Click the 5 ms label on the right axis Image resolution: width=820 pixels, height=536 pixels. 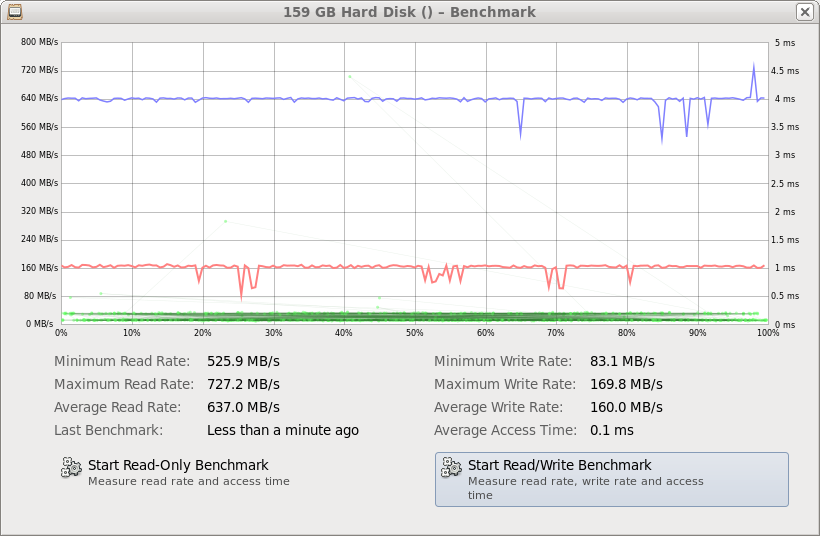[784, 43]
